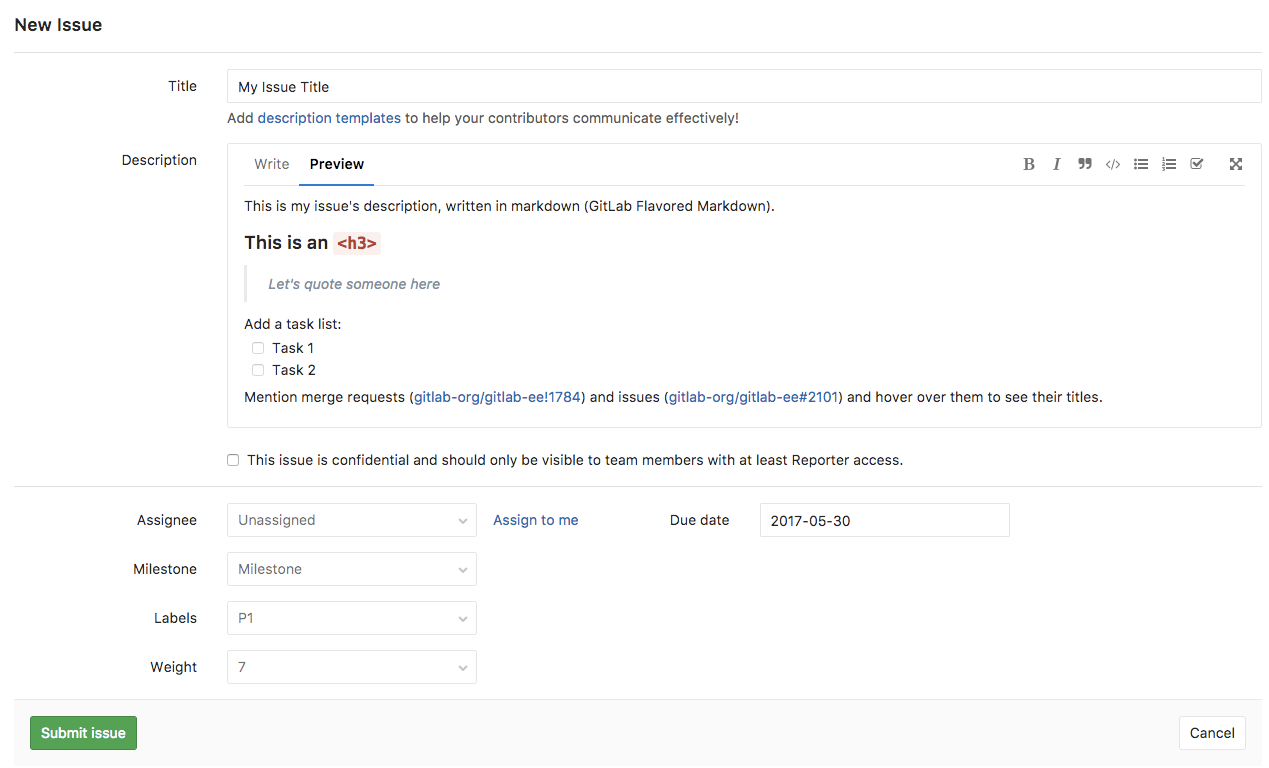
Task: Expand the editor to fullscreen mode
Action: point(1236,164)
